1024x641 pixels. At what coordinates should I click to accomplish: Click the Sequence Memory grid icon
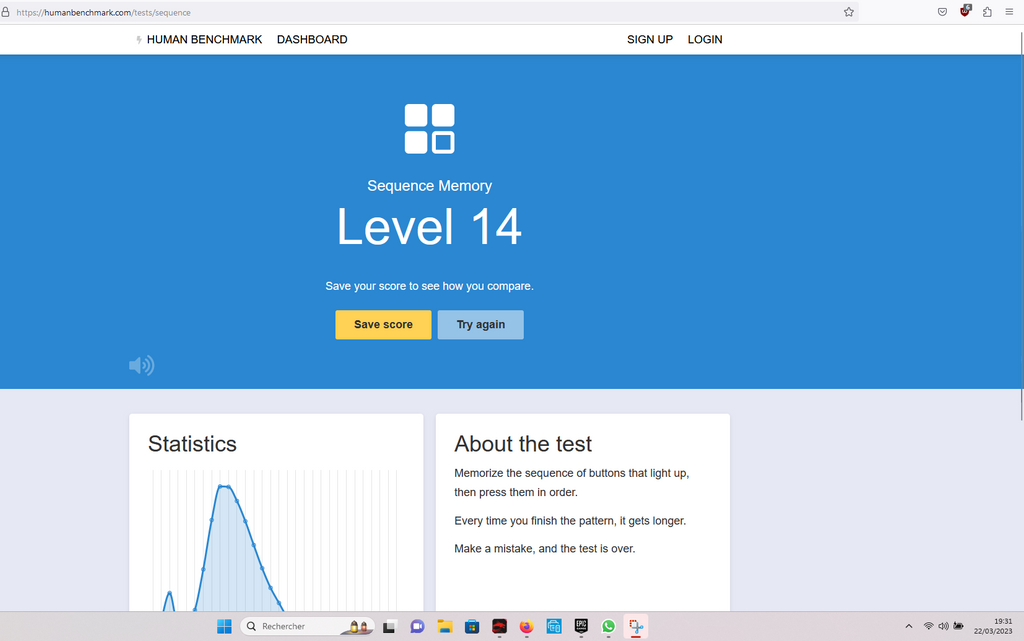[x=429, y=129]
